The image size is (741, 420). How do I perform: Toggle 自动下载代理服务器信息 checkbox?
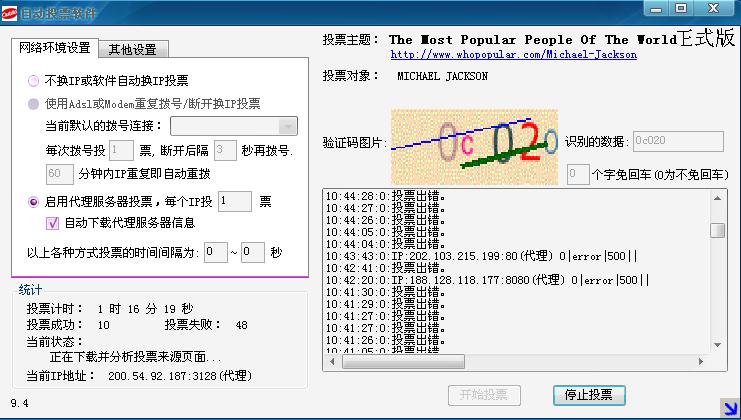point(52,223)
